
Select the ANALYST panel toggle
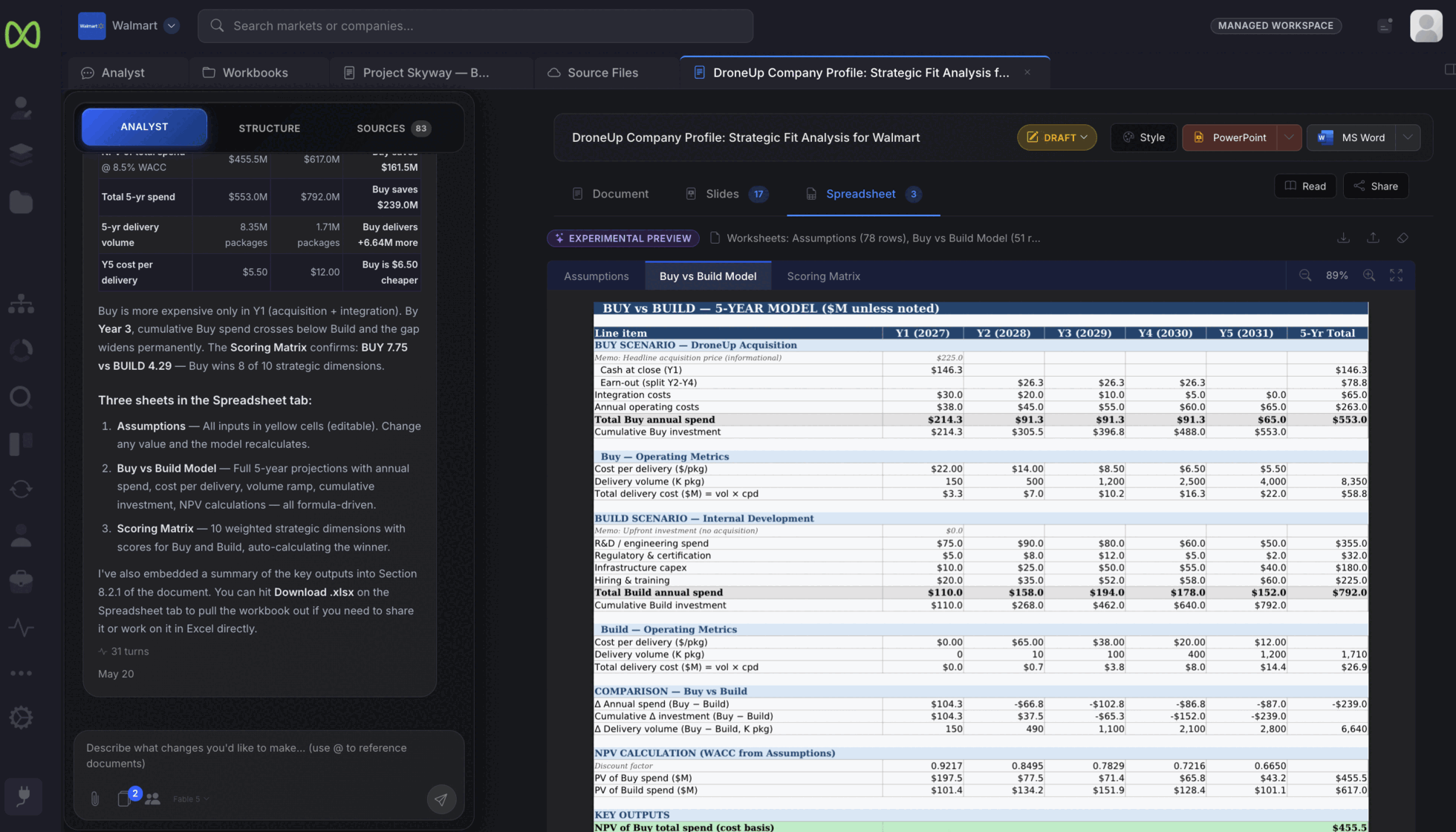coord(144,127)
